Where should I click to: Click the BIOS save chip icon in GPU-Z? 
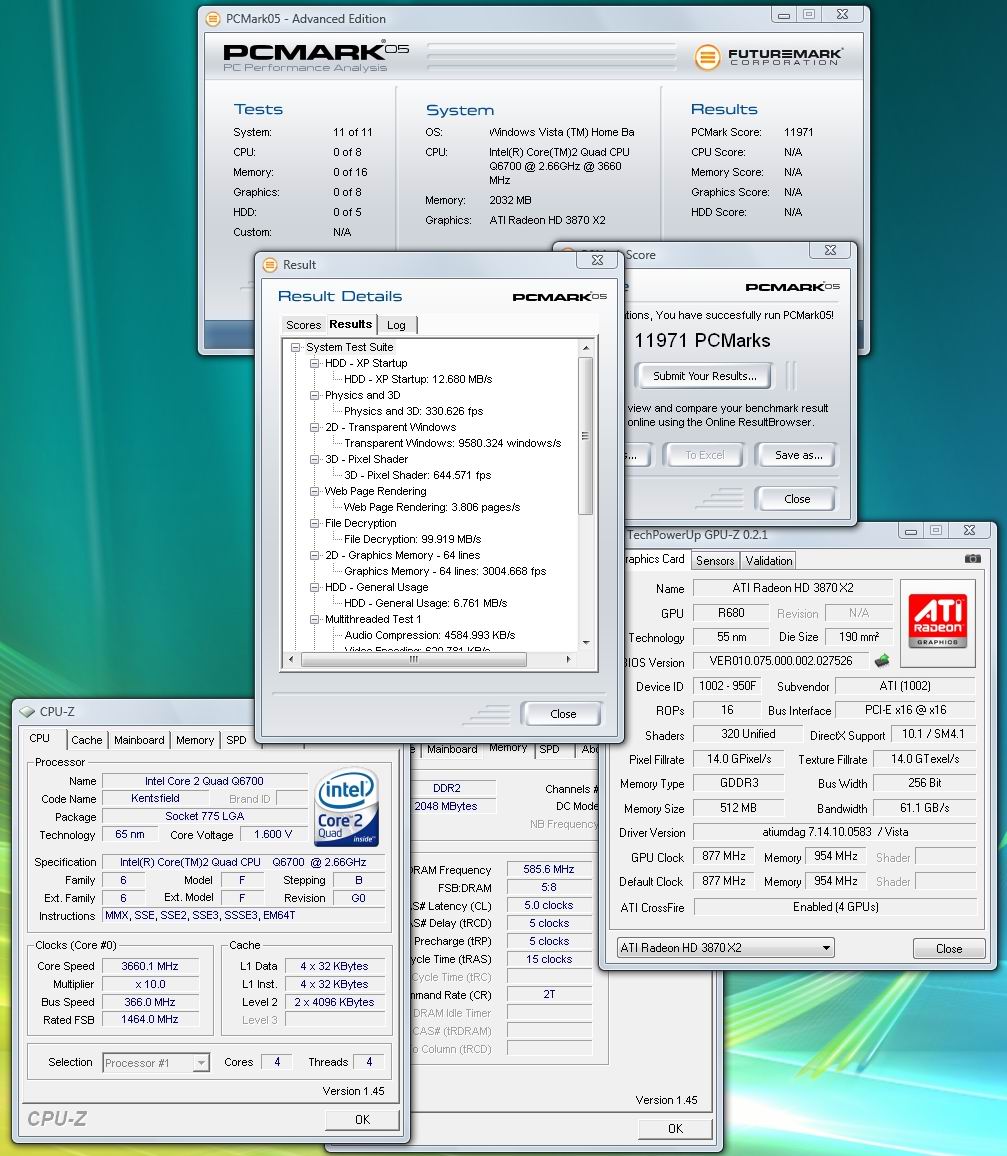[882, 661]
